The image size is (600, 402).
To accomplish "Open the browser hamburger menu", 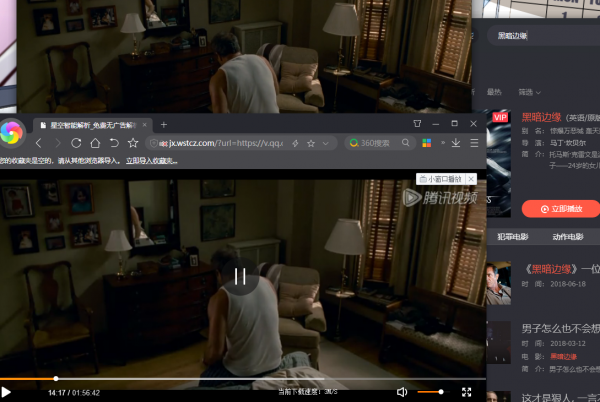I will click(474, 143).
